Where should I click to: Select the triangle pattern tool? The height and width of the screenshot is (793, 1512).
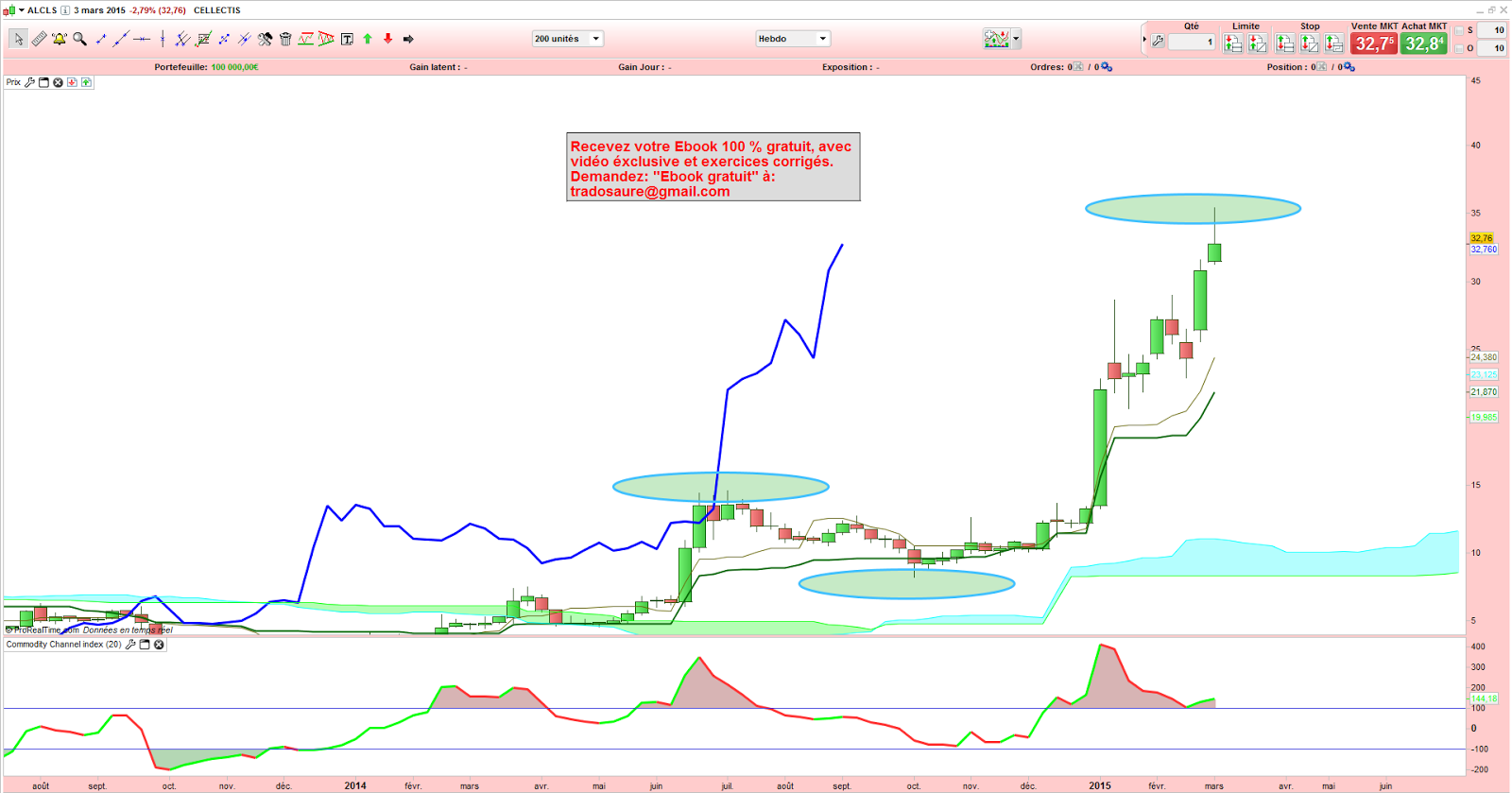coord(326,39)
